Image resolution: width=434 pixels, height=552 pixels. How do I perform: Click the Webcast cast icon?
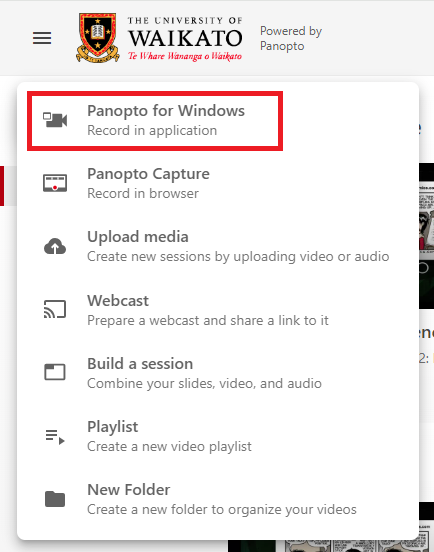coord(55,309)
